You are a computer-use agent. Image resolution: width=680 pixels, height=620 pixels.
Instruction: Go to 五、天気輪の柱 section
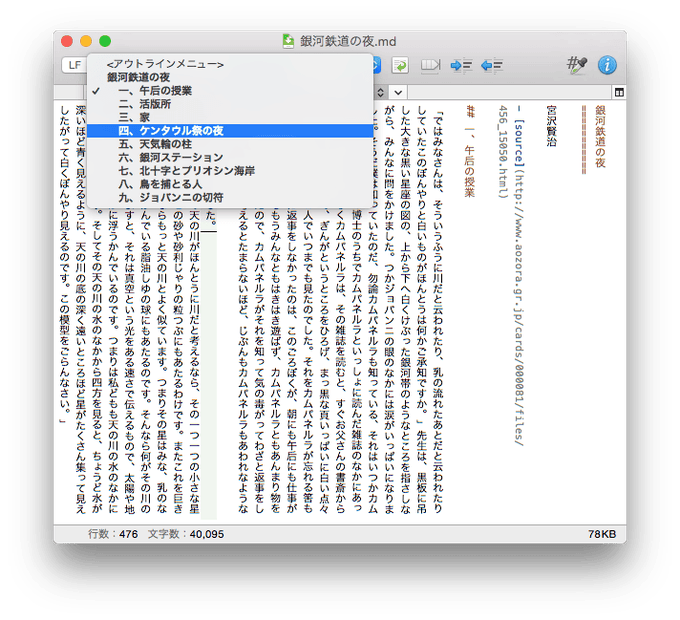230,144
